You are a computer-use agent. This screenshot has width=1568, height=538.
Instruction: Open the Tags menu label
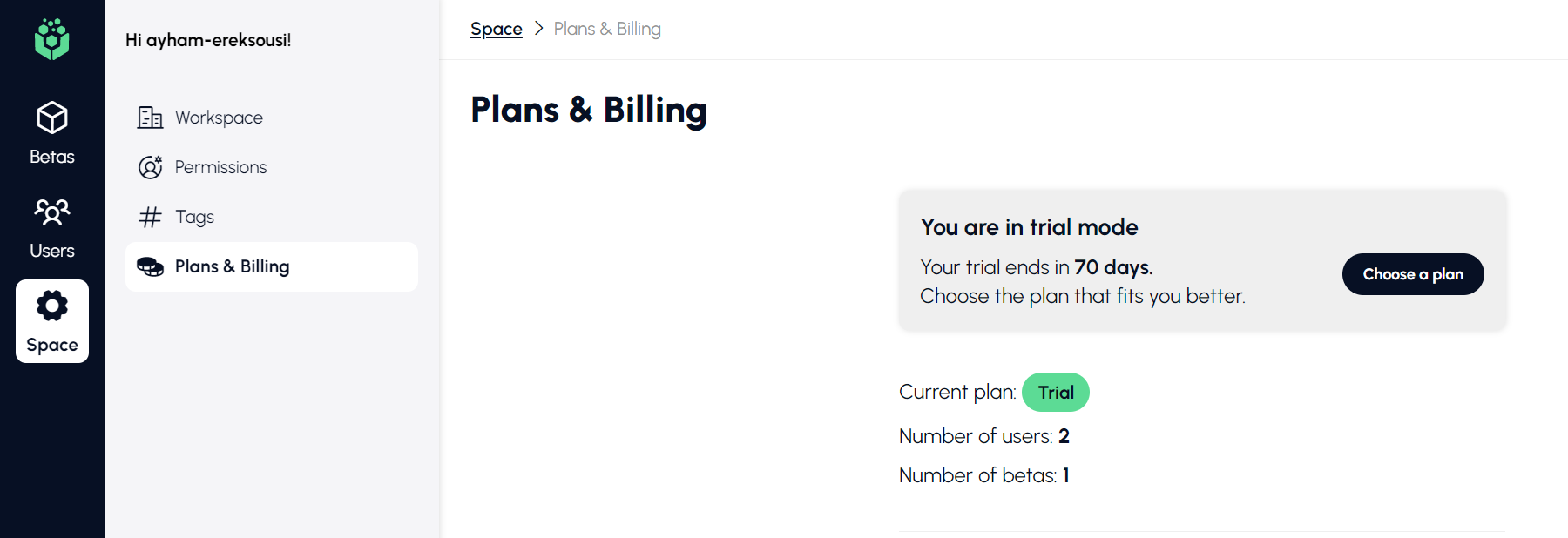click(194, 217)
